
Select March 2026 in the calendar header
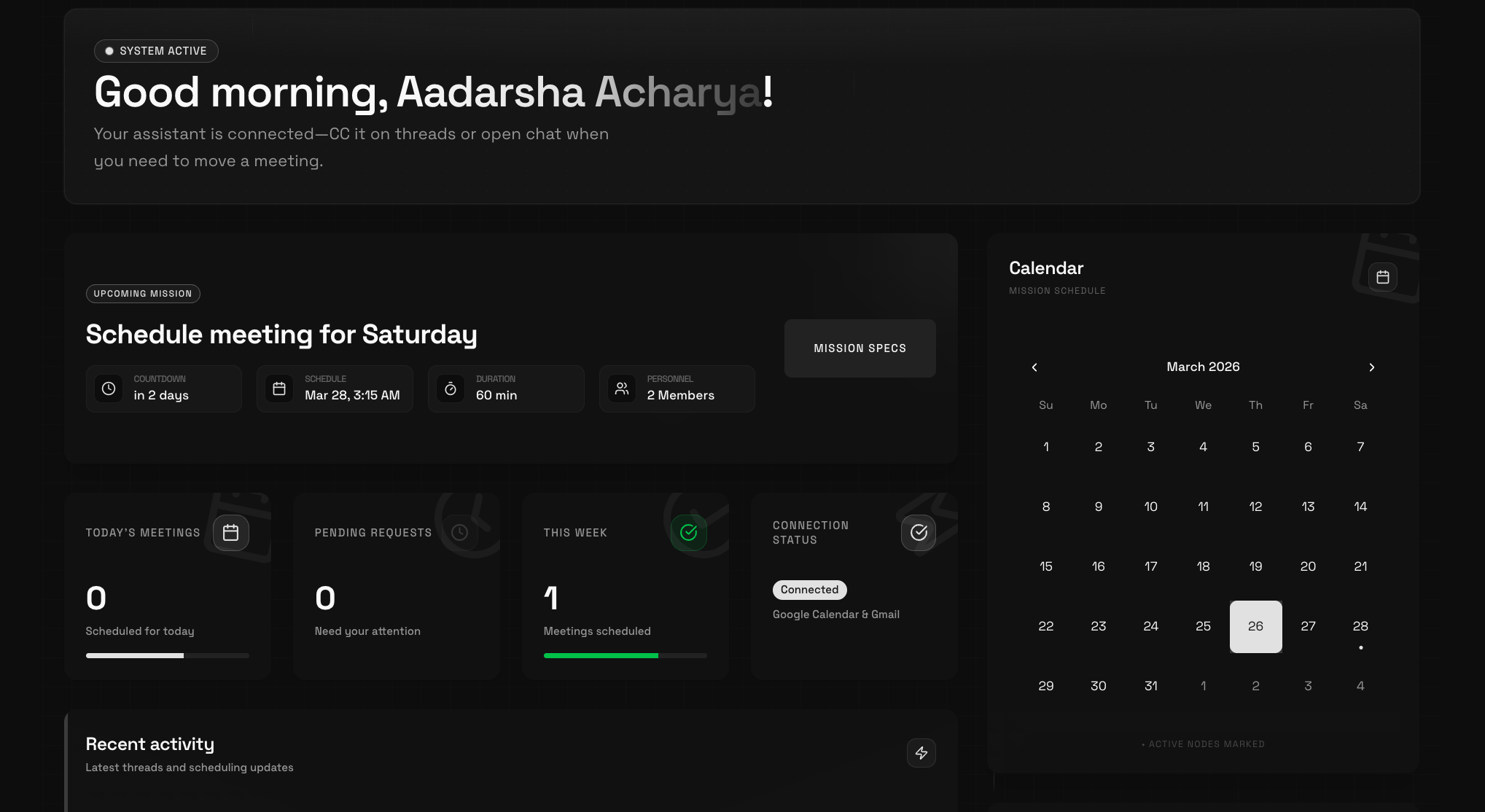click(x=1203, y=367)
